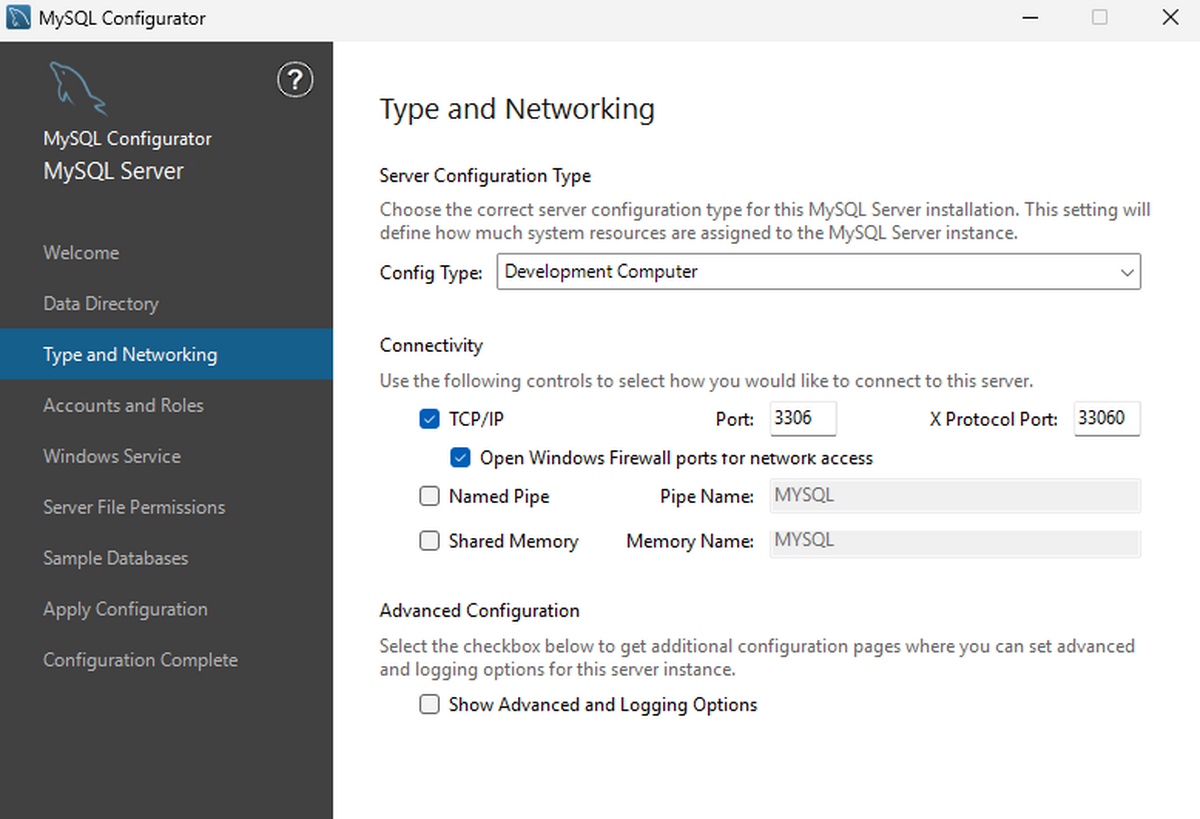Enable the Named Pipe checkbox
1200x819 pixels.
coord(429,496)
